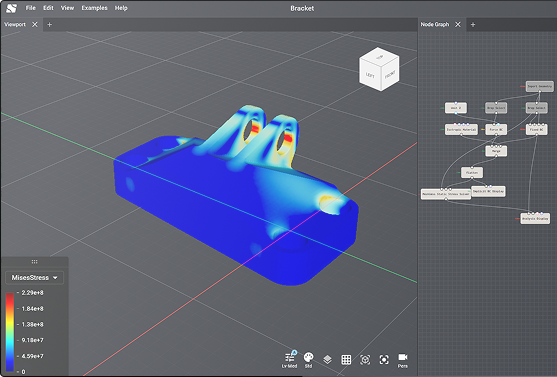Image resolution: width=557 pixels, height=377 pixels.
Task: Add a new tab beside Viewport
Action: pos(49,25)
